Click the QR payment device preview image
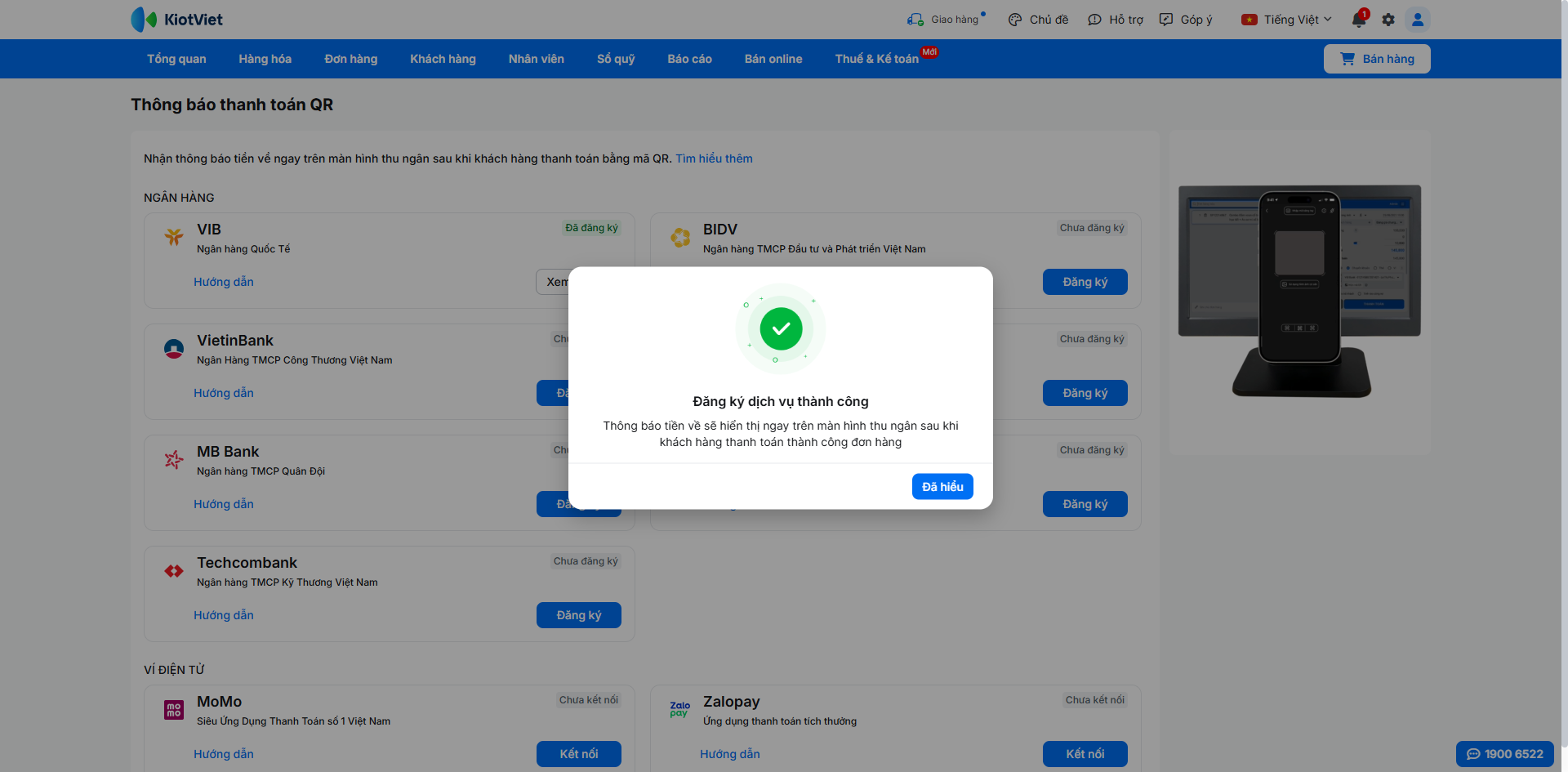This screenshot has width=1568, height=772. [1299, 292]
